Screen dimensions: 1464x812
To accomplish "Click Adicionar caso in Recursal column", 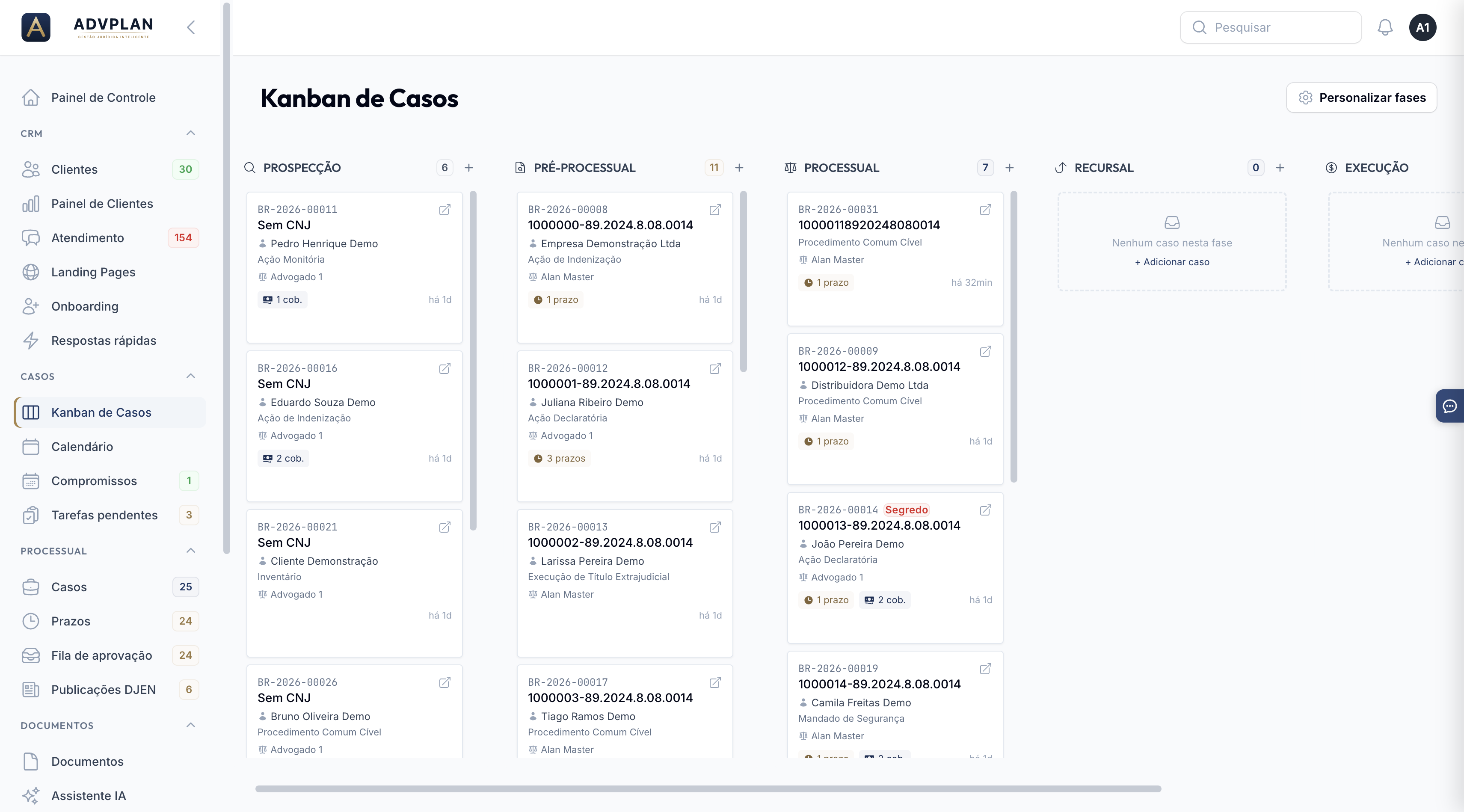I will (1172, 262).
